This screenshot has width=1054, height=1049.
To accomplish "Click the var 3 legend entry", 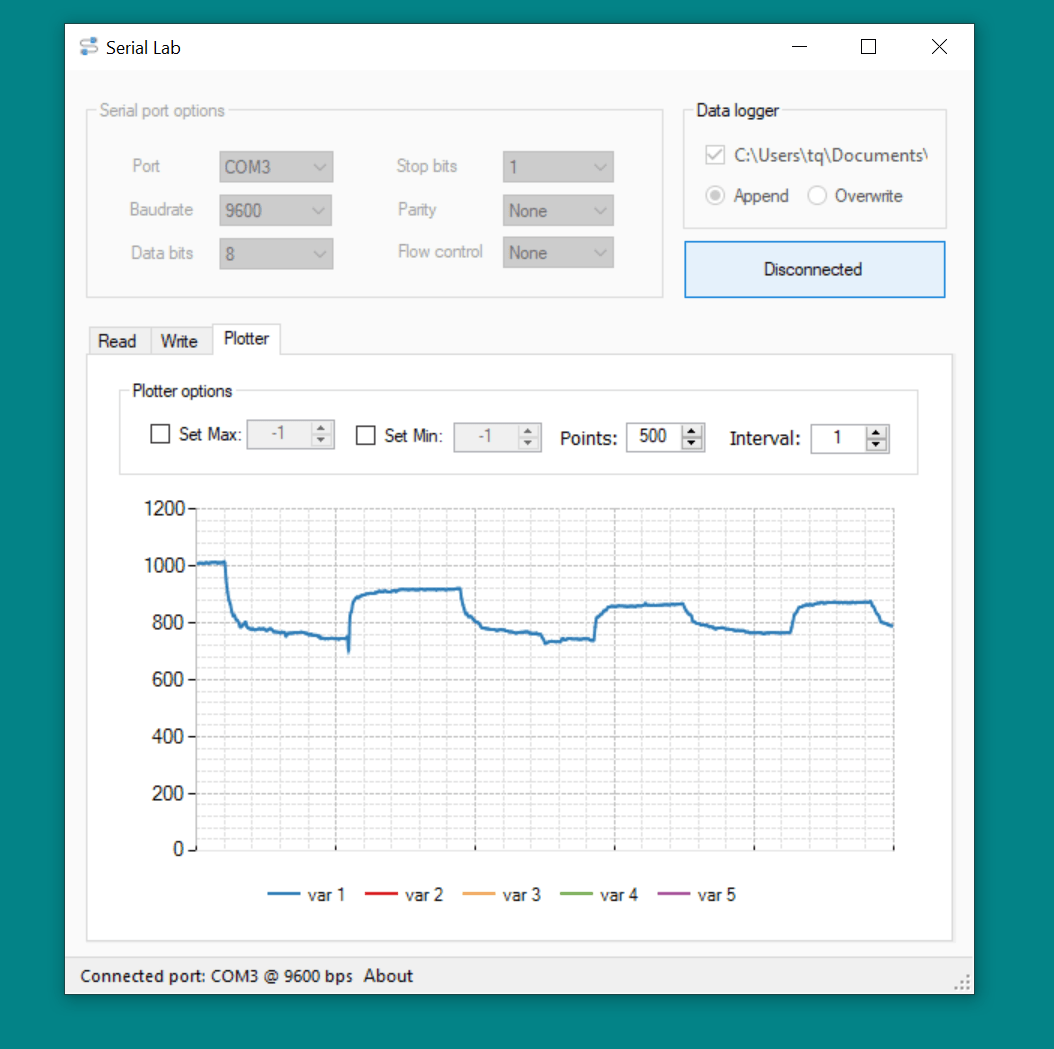I will click(x=501, y=895).
